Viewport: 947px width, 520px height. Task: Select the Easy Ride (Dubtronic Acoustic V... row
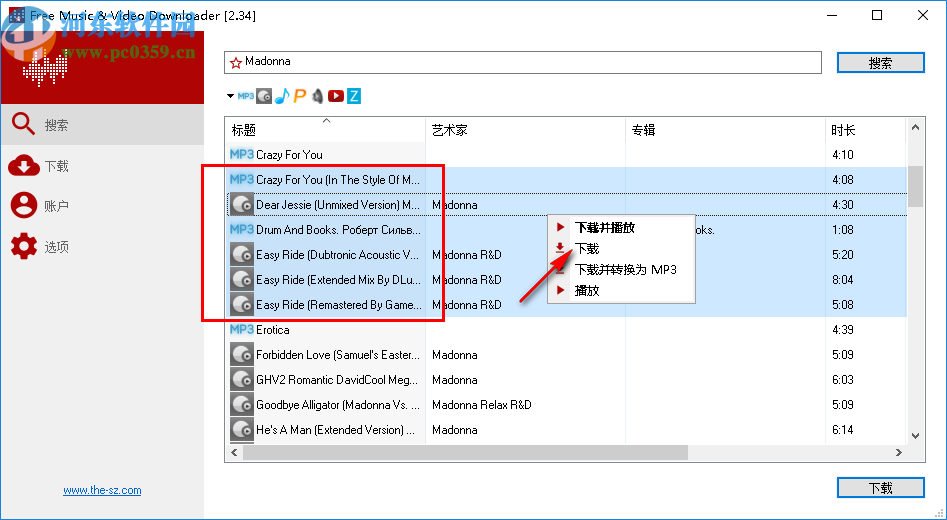(x=567, y=254)
